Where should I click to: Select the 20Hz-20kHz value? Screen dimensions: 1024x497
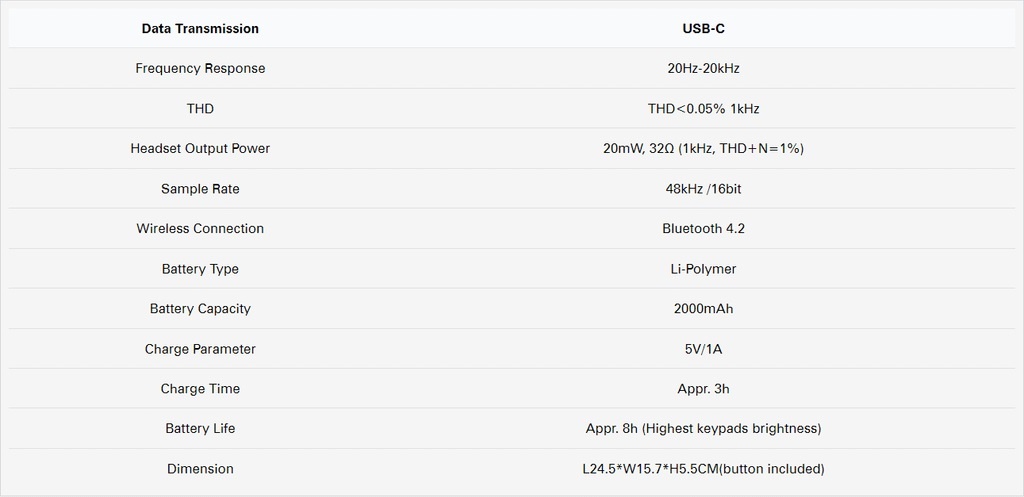click(703, 69)
